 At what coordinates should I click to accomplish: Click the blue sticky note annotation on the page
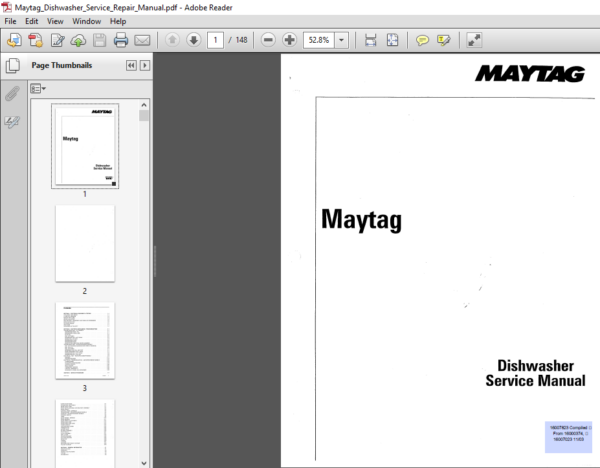(x=568, y=437)
